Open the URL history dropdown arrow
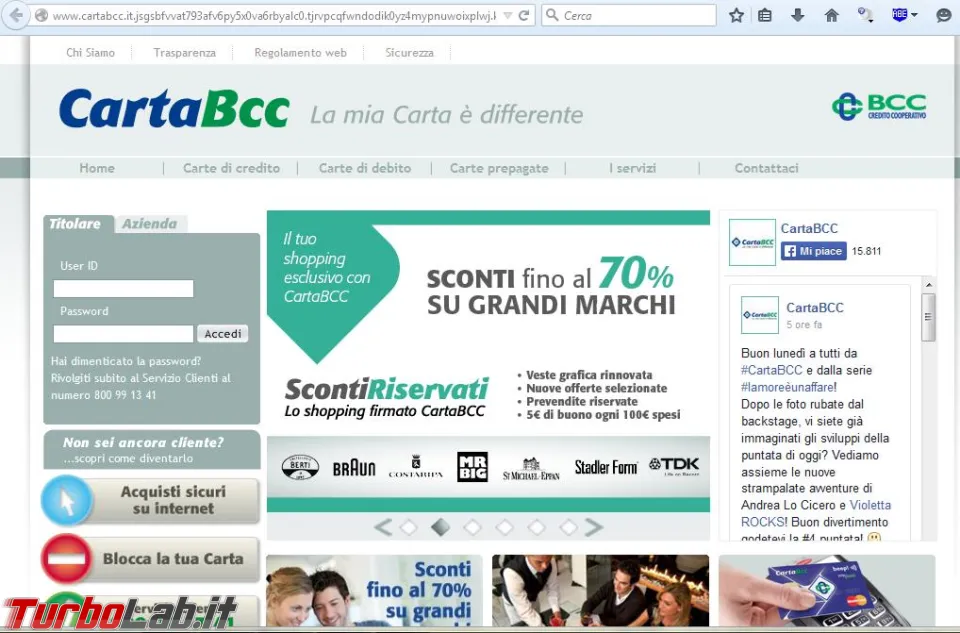This screenshot has height=633, width=960. click(508, 15)
